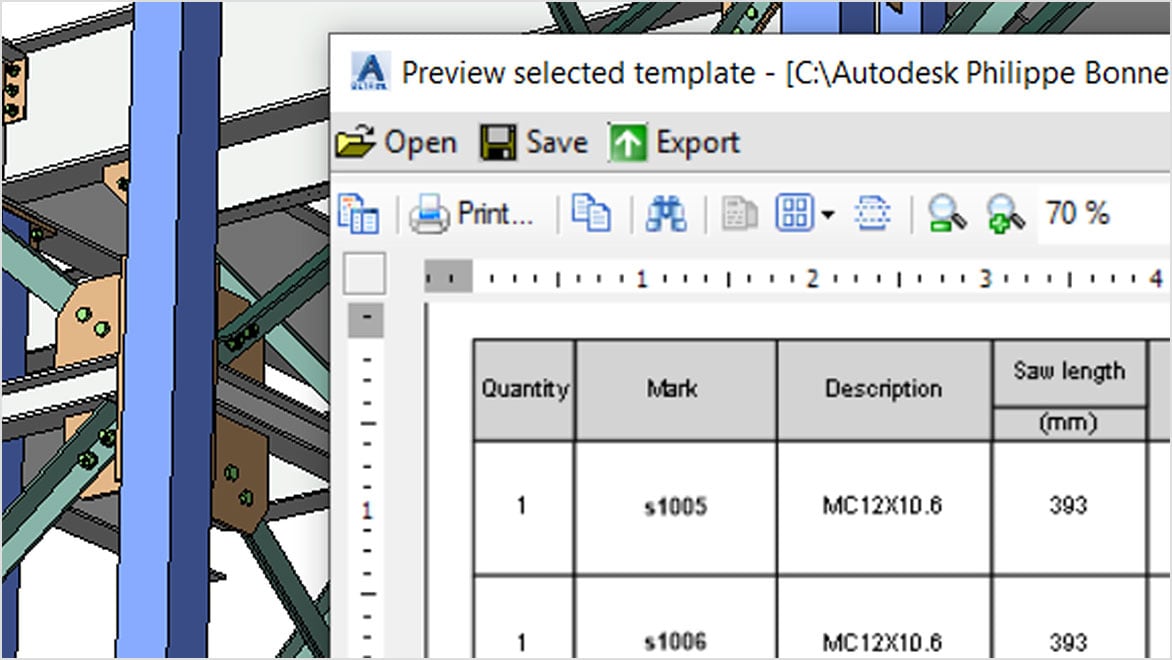Select the multiple pages grid icon
The height and width of the screenshot is (660, 1172).
796,214
